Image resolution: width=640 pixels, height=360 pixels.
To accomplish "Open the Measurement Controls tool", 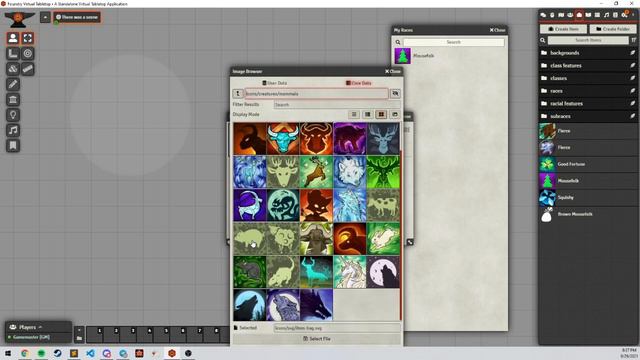I will (13, 53).
